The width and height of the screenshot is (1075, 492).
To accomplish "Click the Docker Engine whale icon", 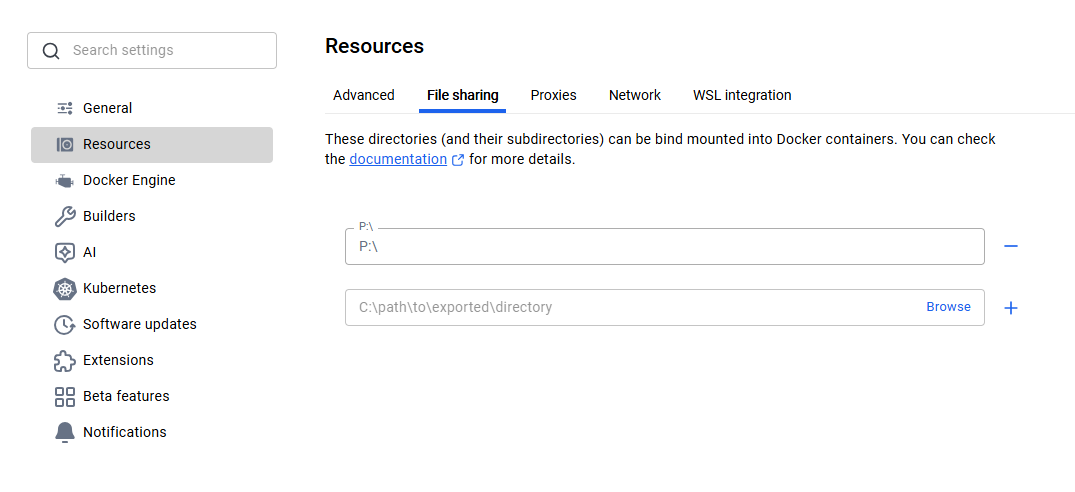I will 64,181.
